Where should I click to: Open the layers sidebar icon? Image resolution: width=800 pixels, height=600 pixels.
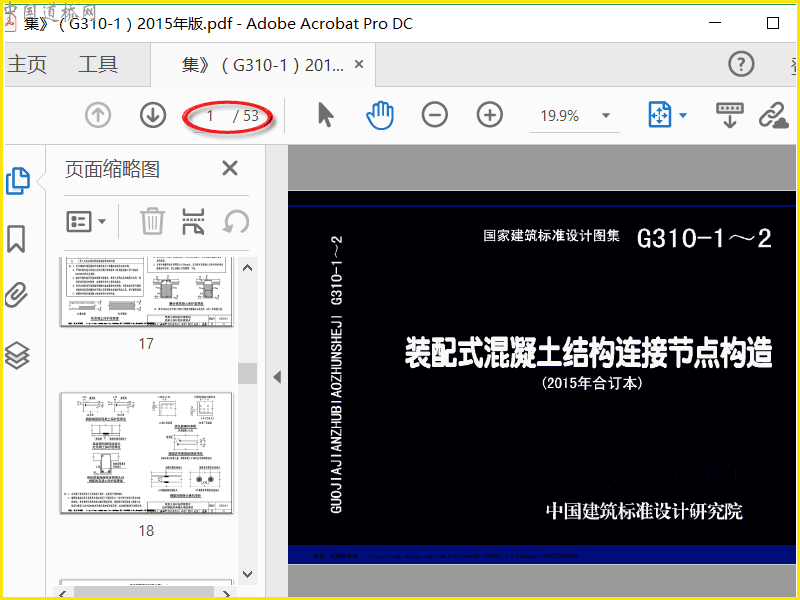[x=17, y=355]
